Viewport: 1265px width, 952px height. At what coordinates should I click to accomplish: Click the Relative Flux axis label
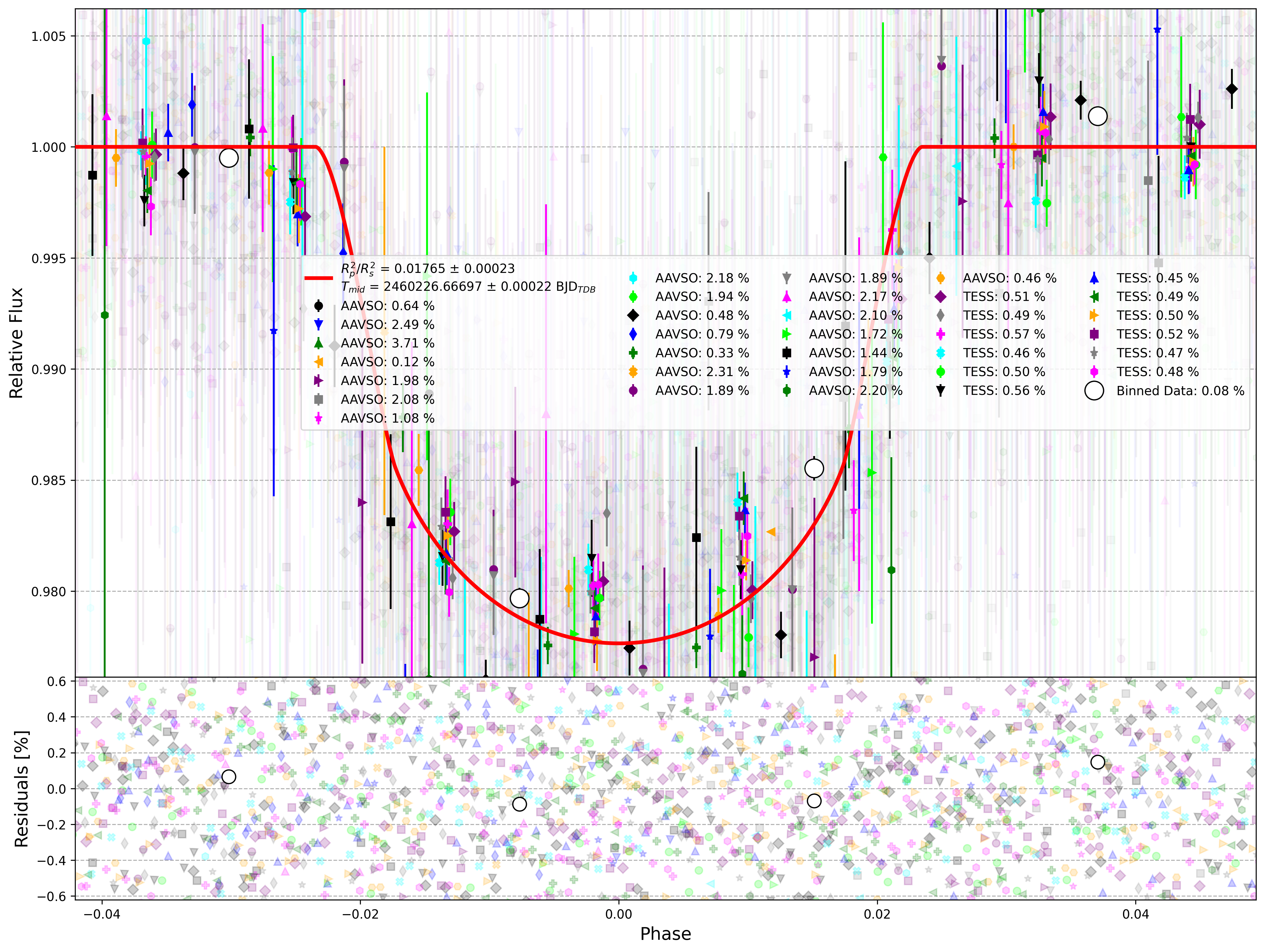click(16, 343)
